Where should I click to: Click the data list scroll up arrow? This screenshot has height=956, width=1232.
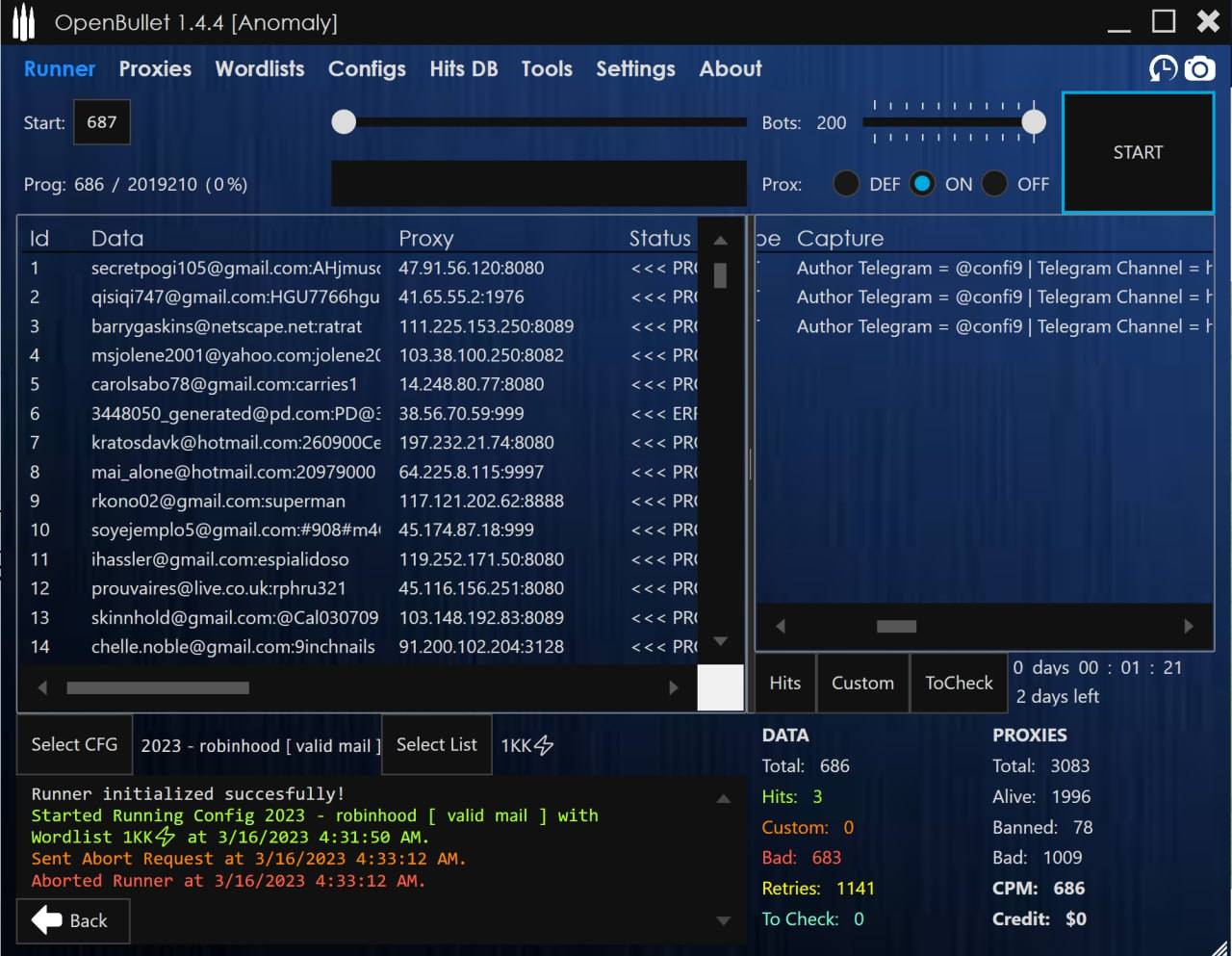click(720, 241)
